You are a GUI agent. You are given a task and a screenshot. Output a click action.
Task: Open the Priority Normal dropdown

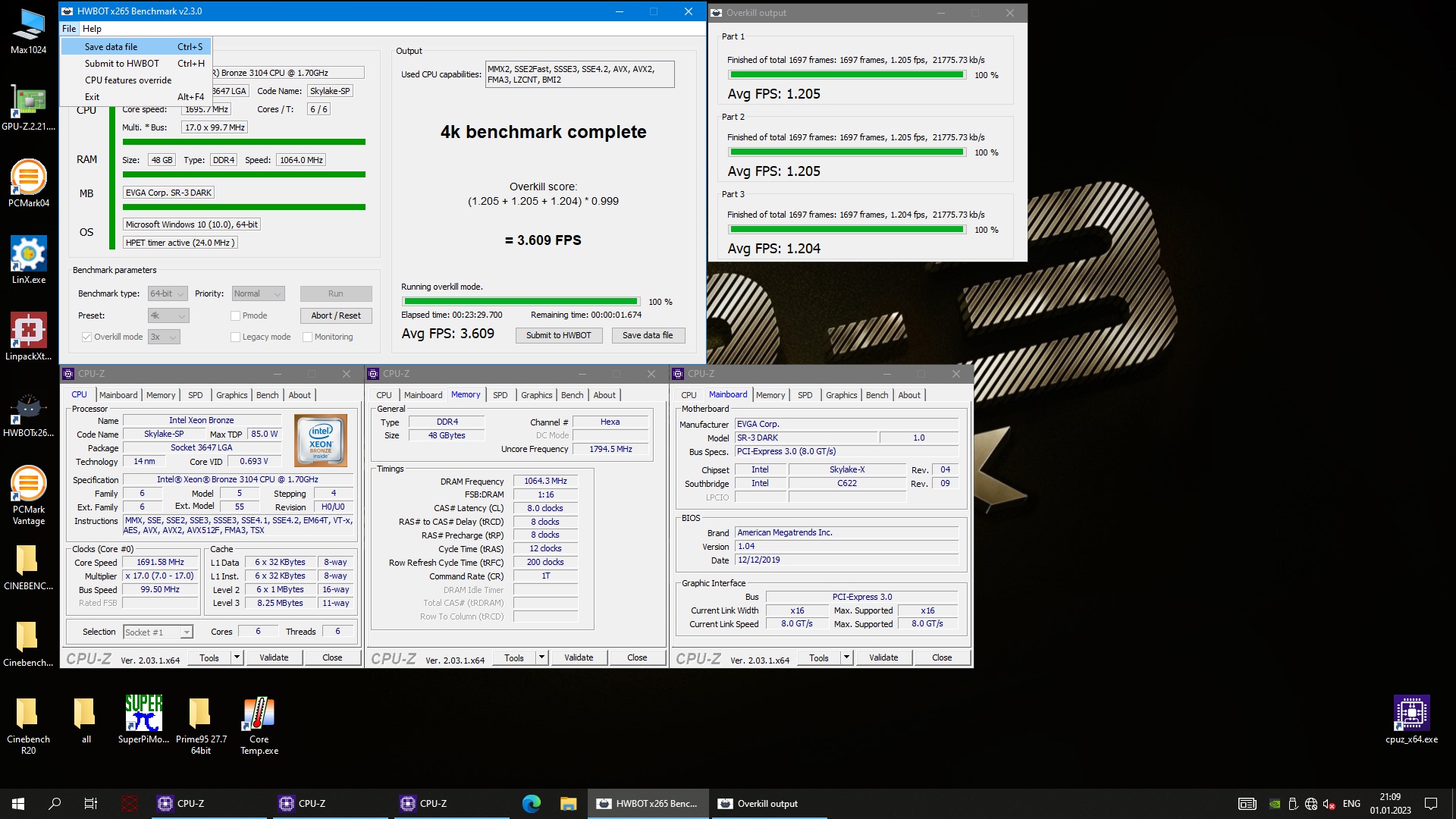tap(258, 293)
